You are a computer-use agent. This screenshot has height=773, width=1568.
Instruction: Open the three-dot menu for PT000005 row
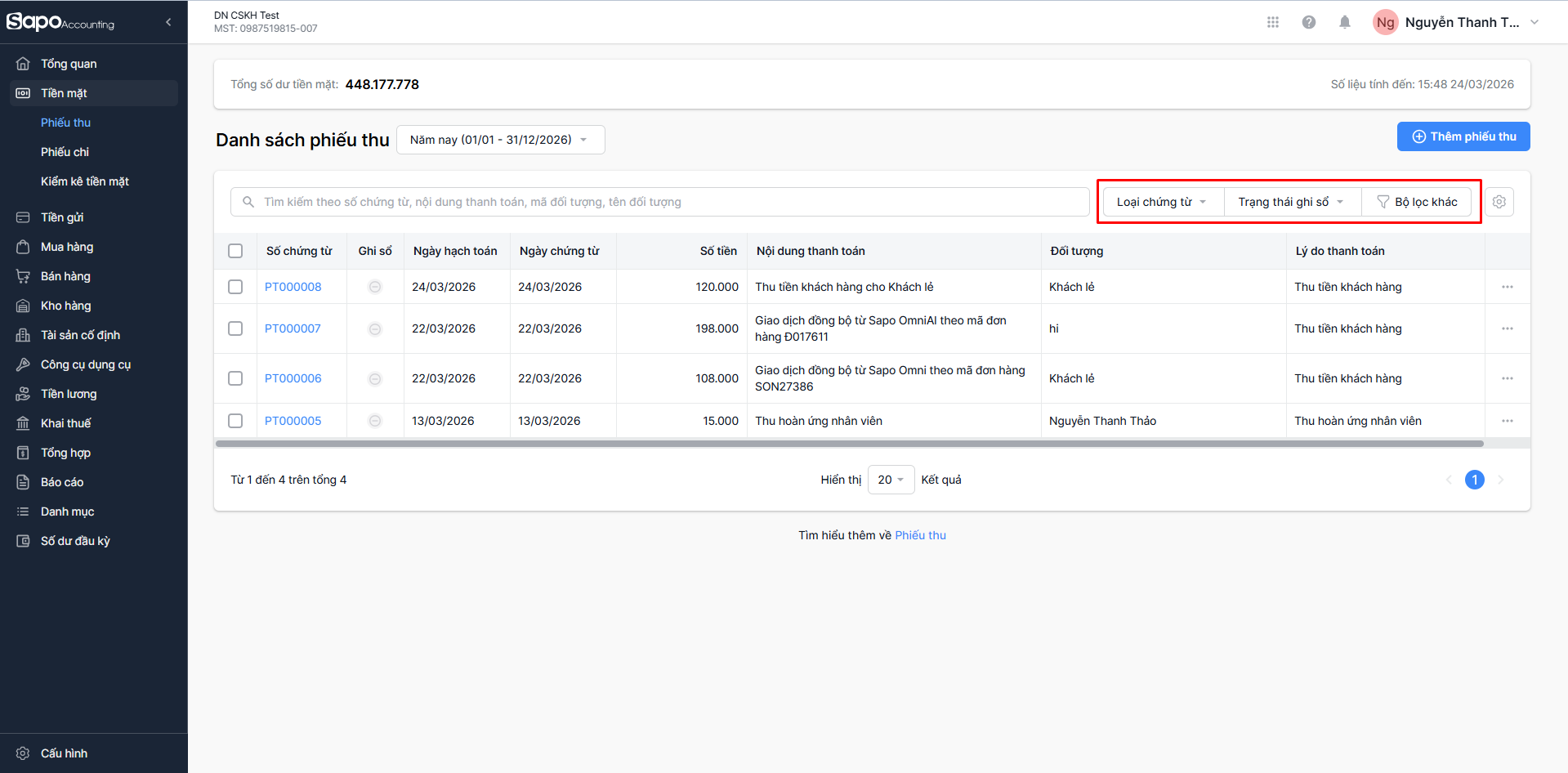[1507, 421]
